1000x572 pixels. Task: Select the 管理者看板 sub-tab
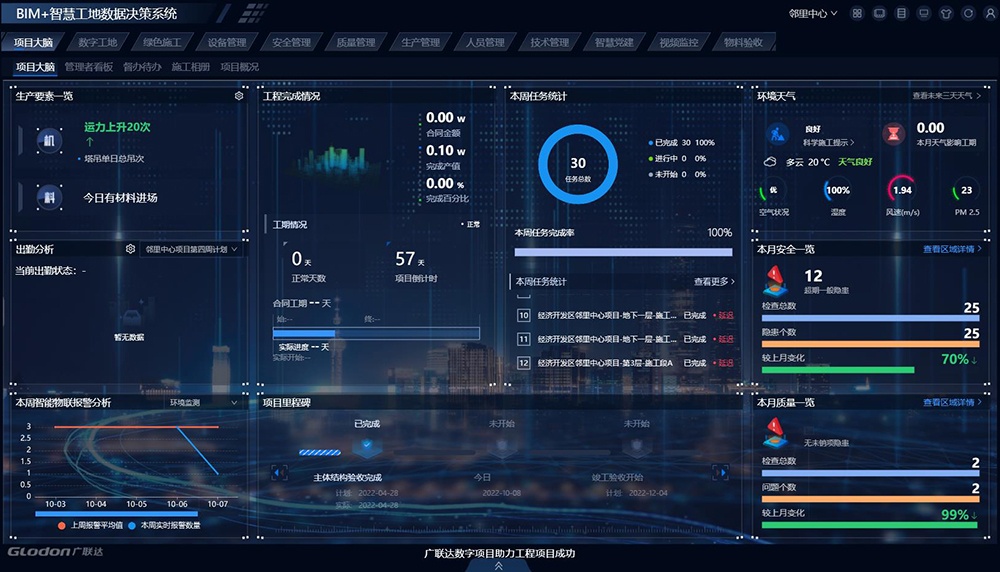coord(89,67)
